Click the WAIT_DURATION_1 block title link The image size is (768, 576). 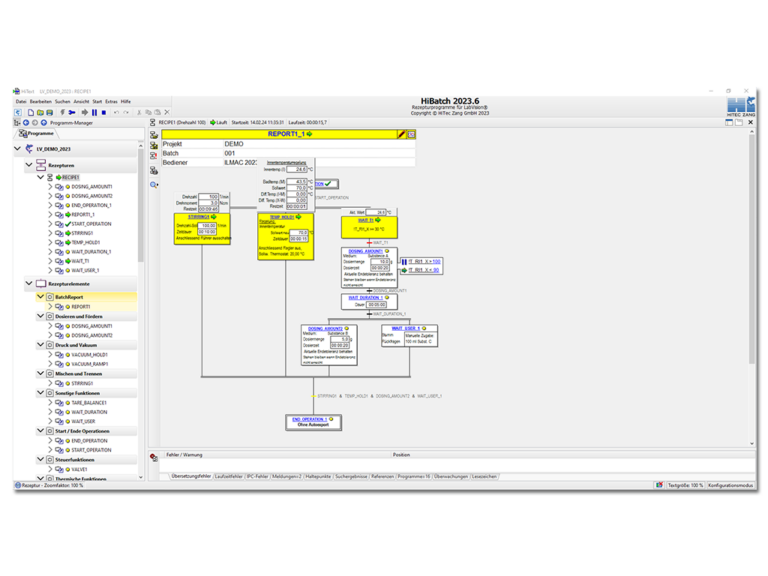[365, 298]
